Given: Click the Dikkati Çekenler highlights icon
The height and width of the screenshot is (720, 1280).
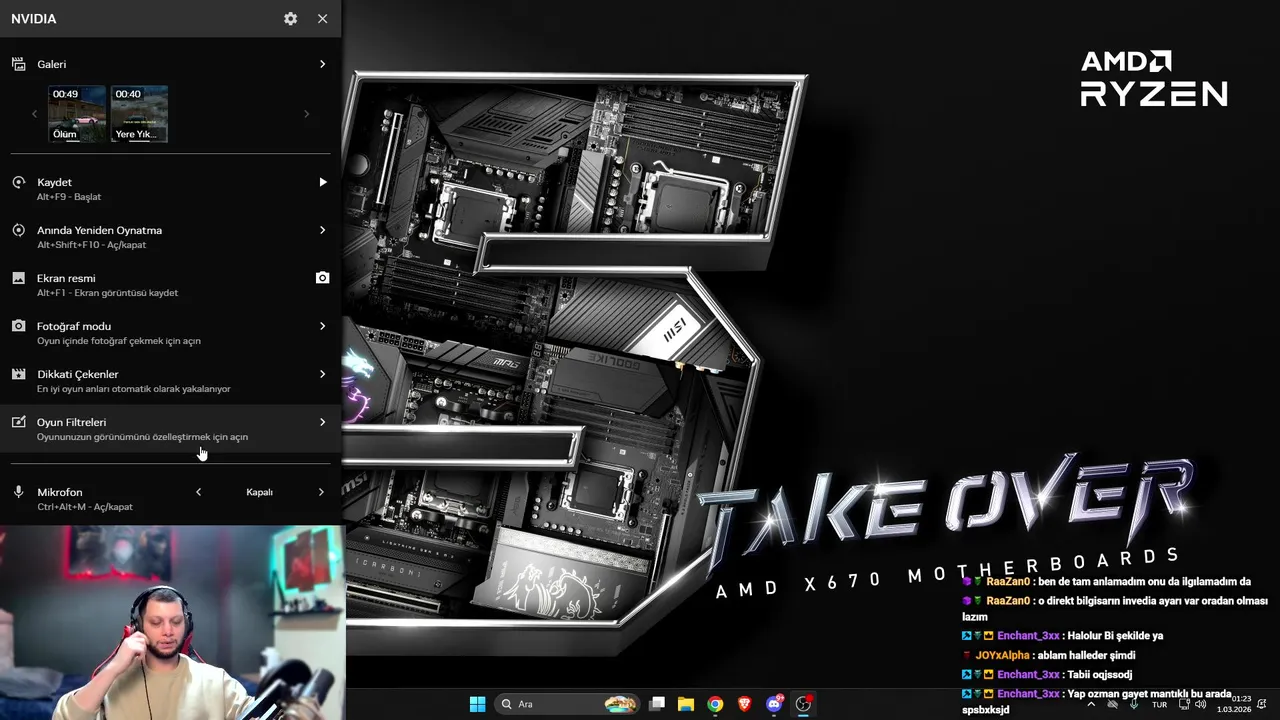Looking at the screenshot, I should click(x=18, y=374).
